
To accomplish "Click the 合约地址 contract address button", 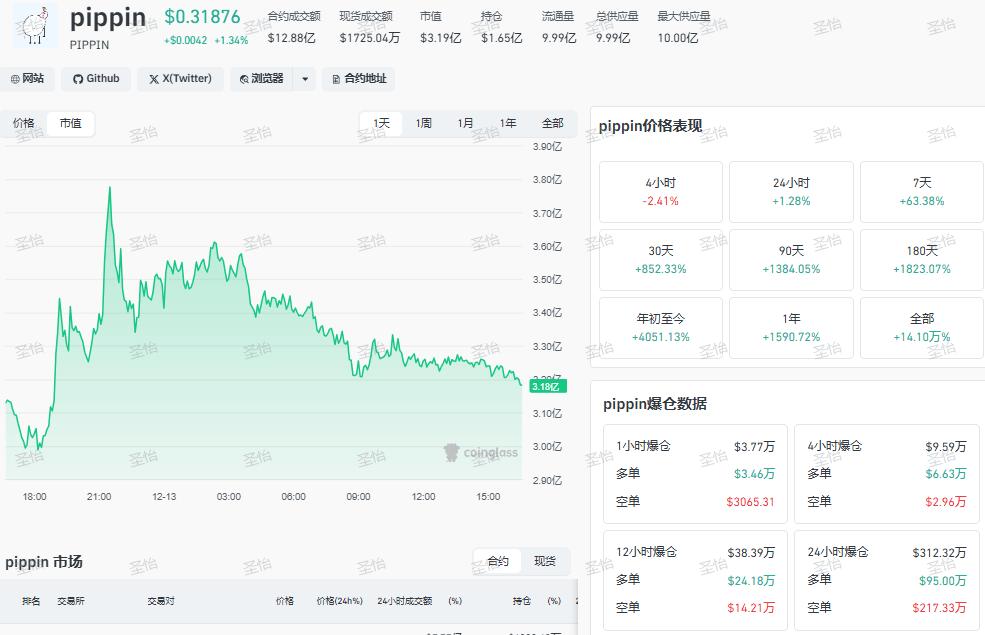I will pyautogui.click(x=358, y=79).
